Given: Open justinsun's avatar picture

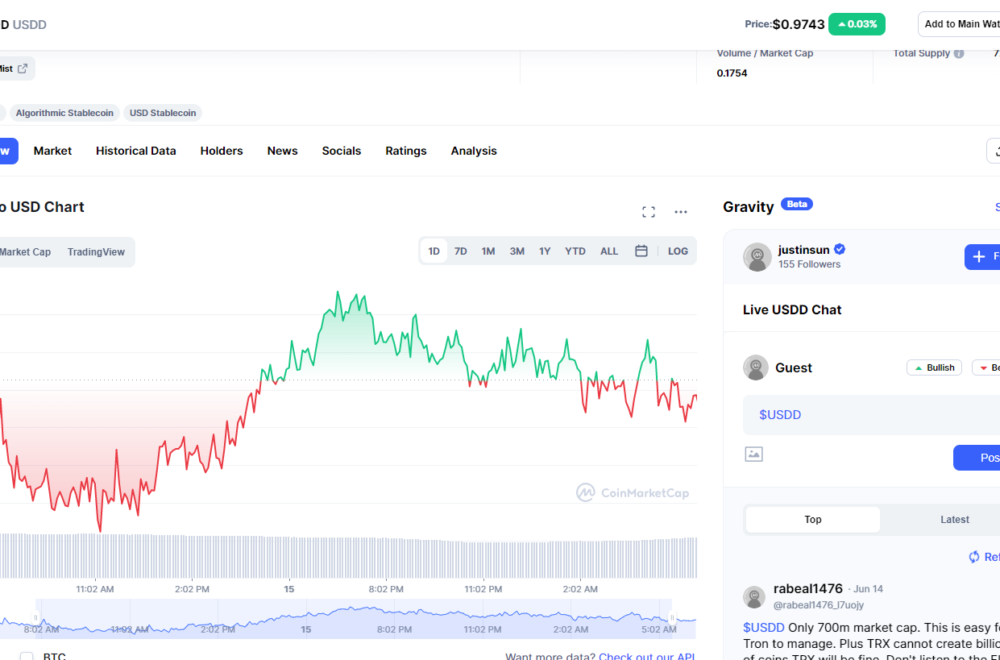Looking at the screenshot, I should click(x=757, y=256).
